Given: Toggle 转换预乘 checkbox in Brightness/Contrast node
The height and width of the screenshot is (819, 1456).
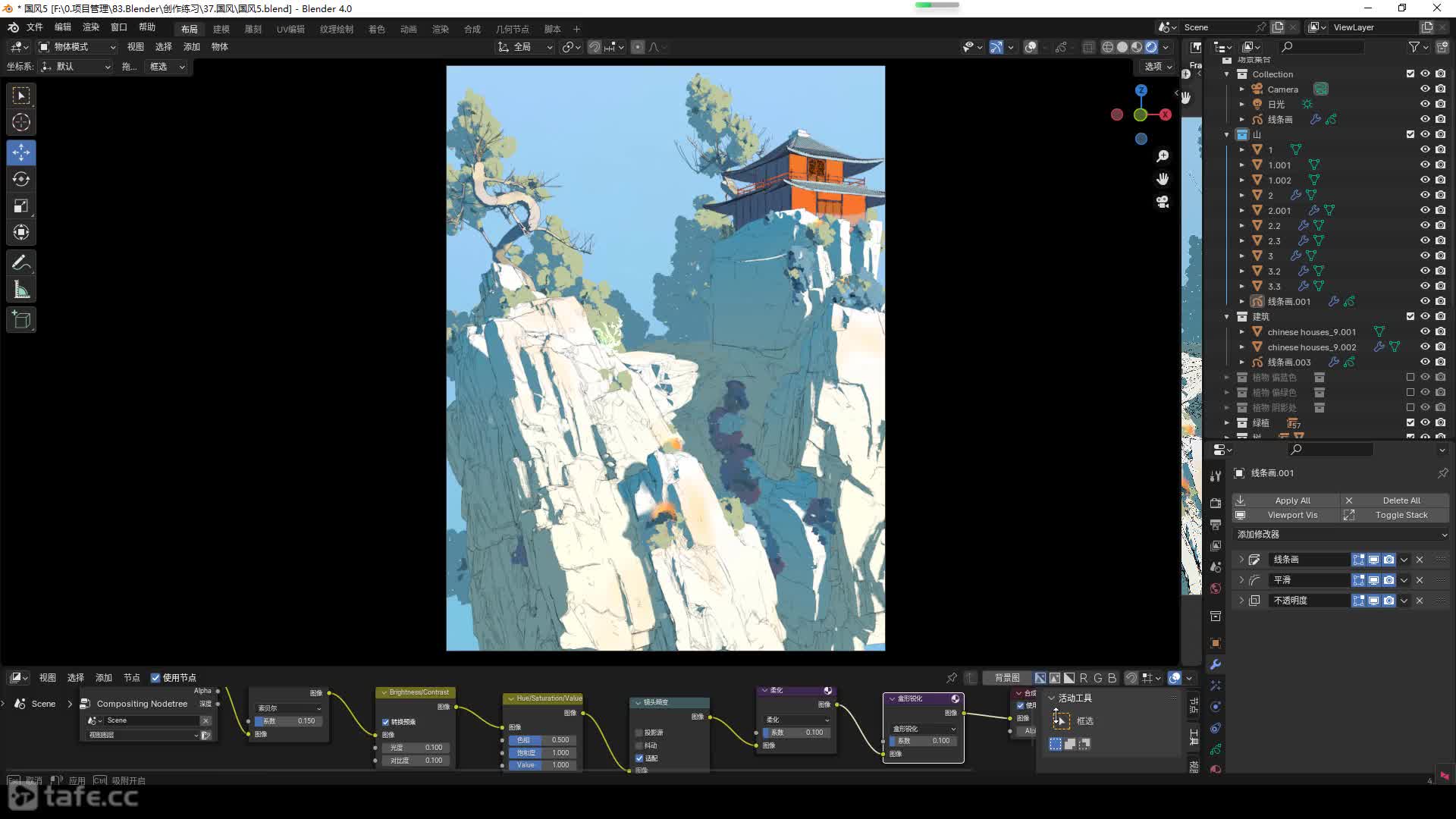Looking at the screenshot, I should [x=386, y=722].
